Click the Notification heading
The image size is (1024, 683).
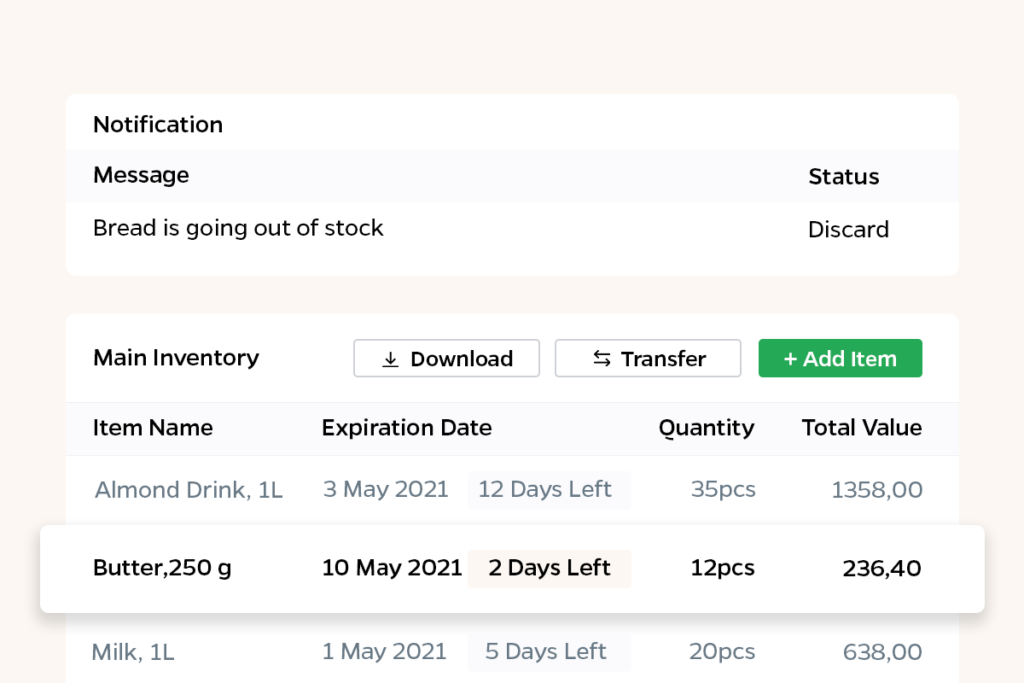(158, 124)
